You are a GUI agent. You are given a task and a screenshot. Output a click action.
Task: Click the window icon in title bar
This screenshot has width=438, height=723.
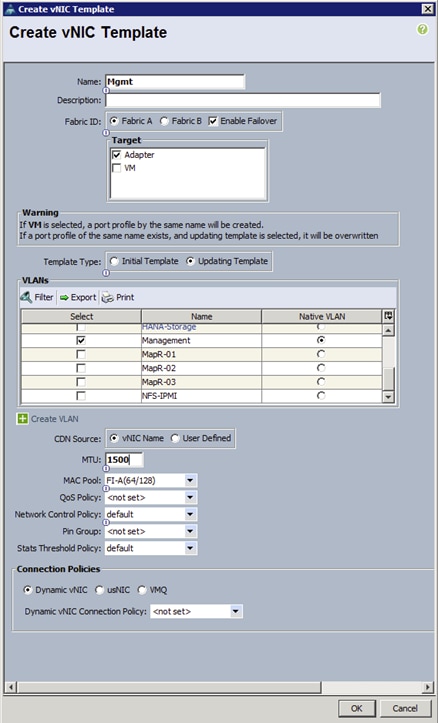(9, 9)
